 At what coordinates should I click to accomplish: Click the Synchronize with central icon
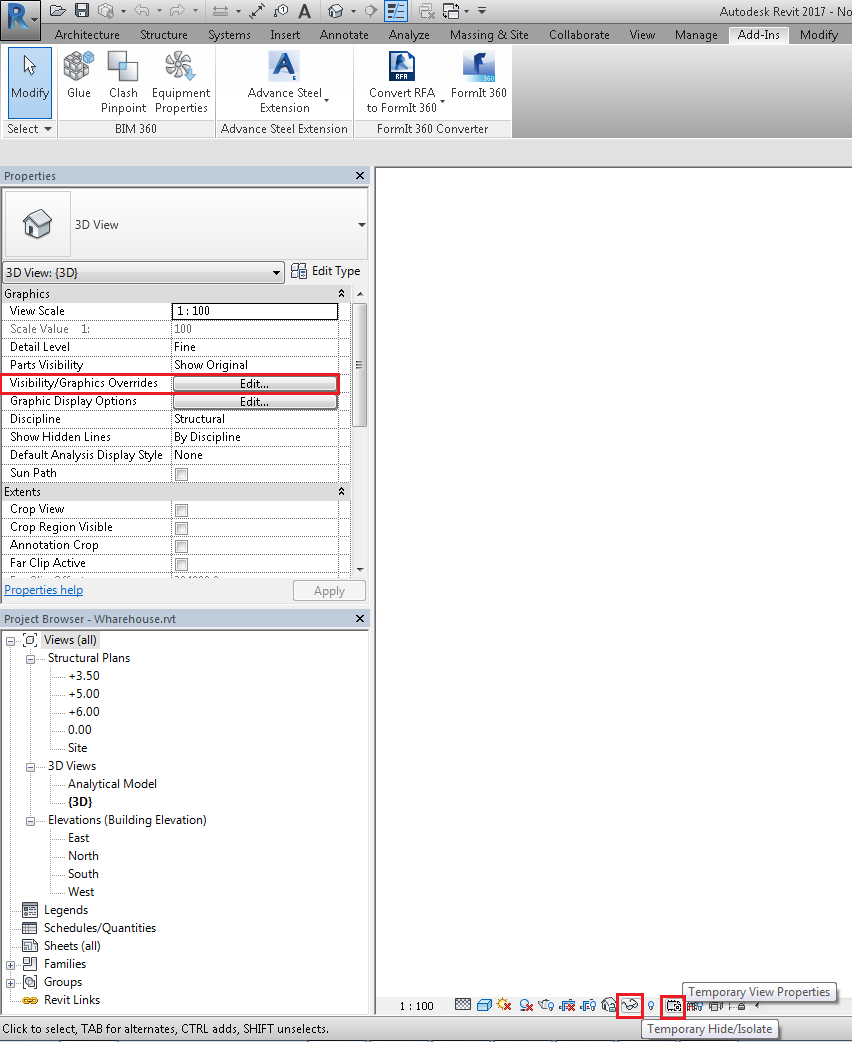[106, 11]
